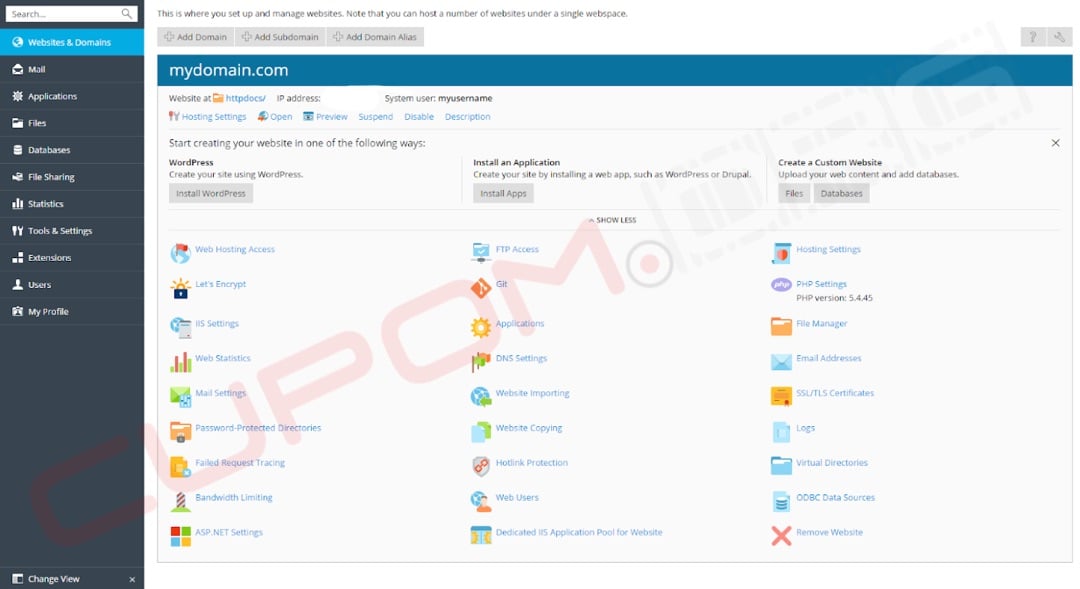Open the Web Users icon
The height and width of the screenshot is (589, 1080).
(481, 501)
